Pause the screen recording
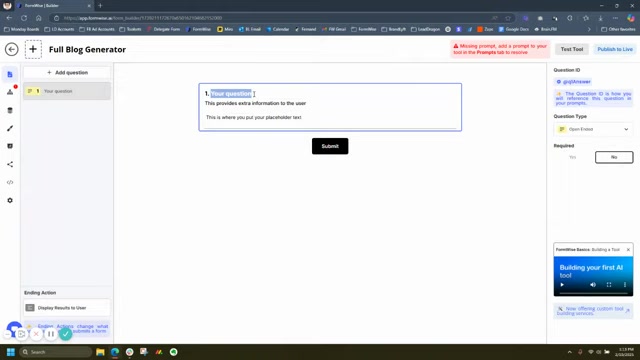Screen dimensions: 640x360 coord(51,334)
